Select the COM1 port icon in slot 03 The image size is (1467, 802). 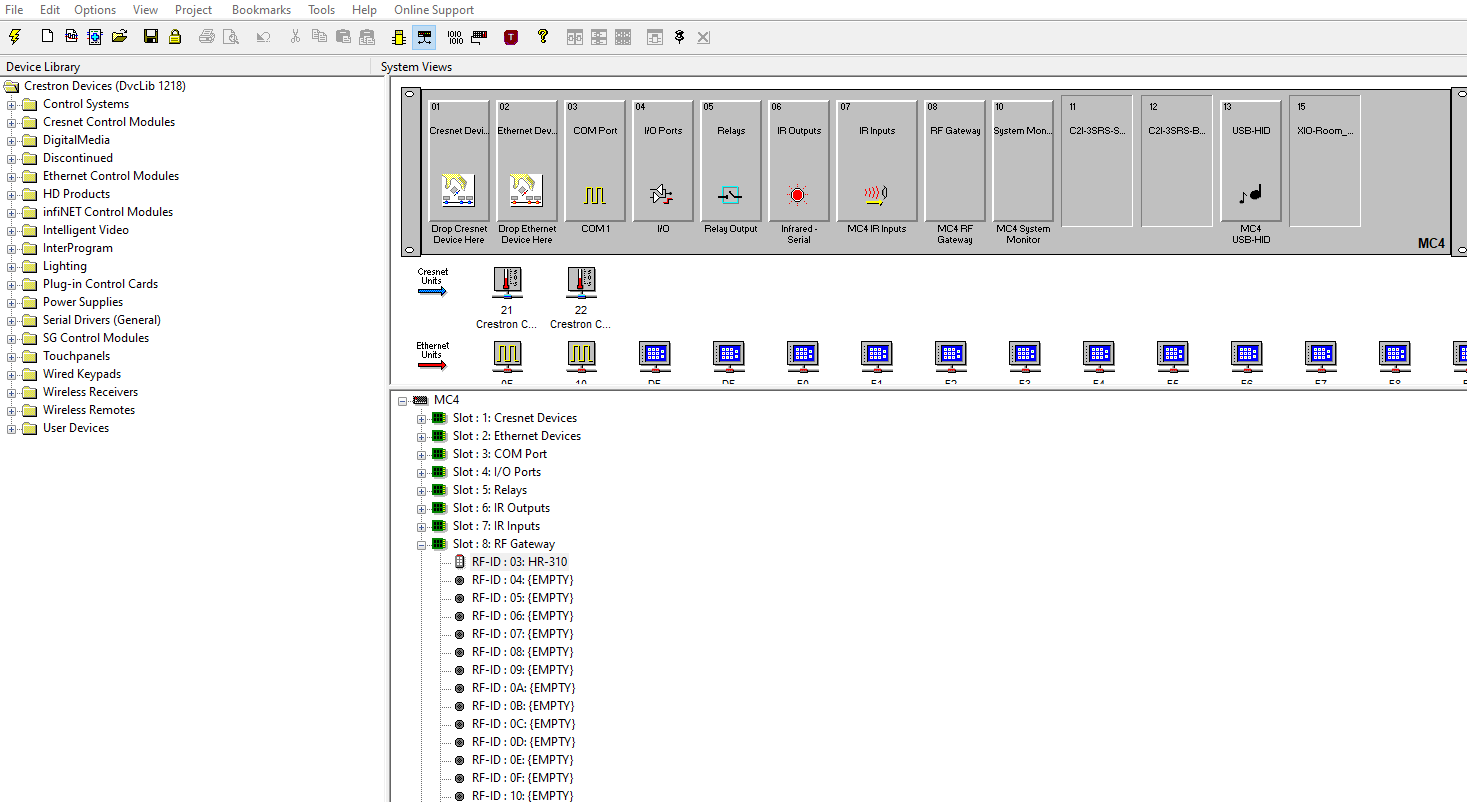[x=595, y=195]
